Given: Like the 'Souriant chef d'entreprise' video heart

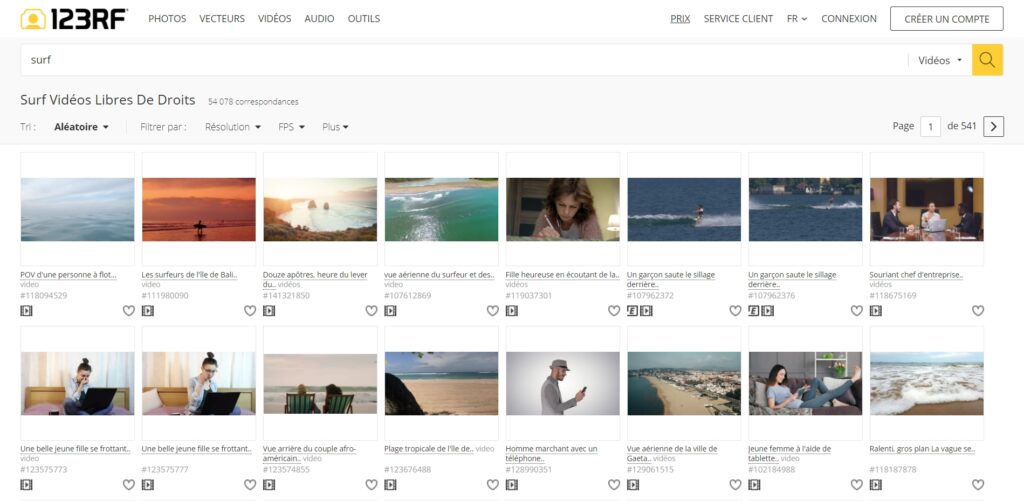Looking at the screenshot, I should pyautogui.click(x=977, y=311).
